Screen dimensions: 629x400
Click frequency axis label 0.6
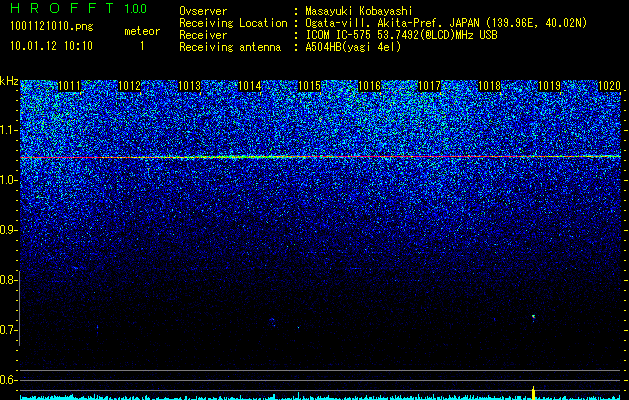point(9,380)
